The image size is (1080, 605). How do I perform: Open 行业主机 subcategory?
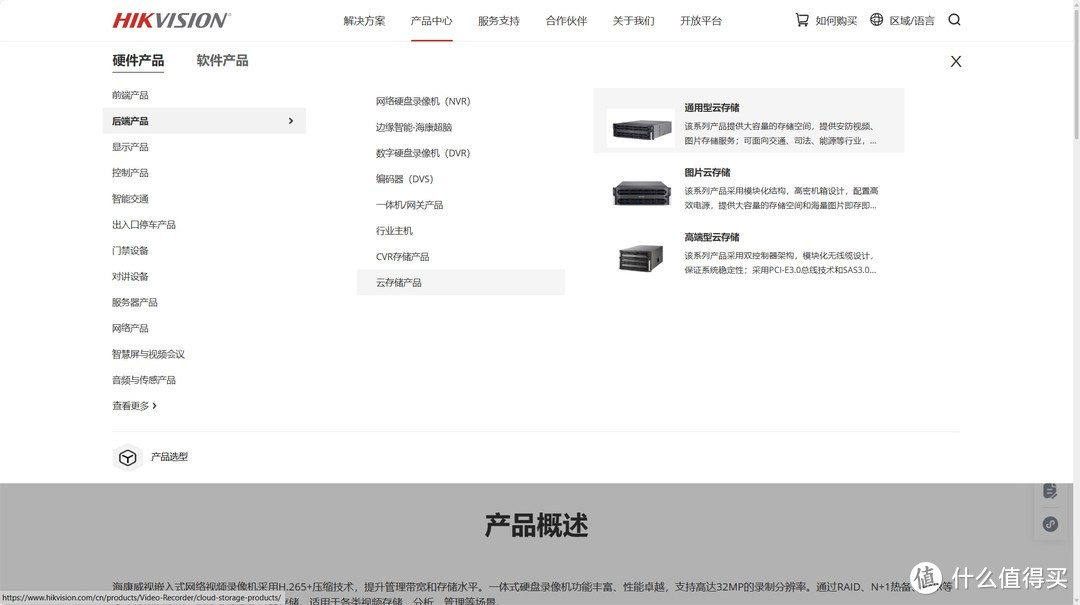tap(395, 231)
